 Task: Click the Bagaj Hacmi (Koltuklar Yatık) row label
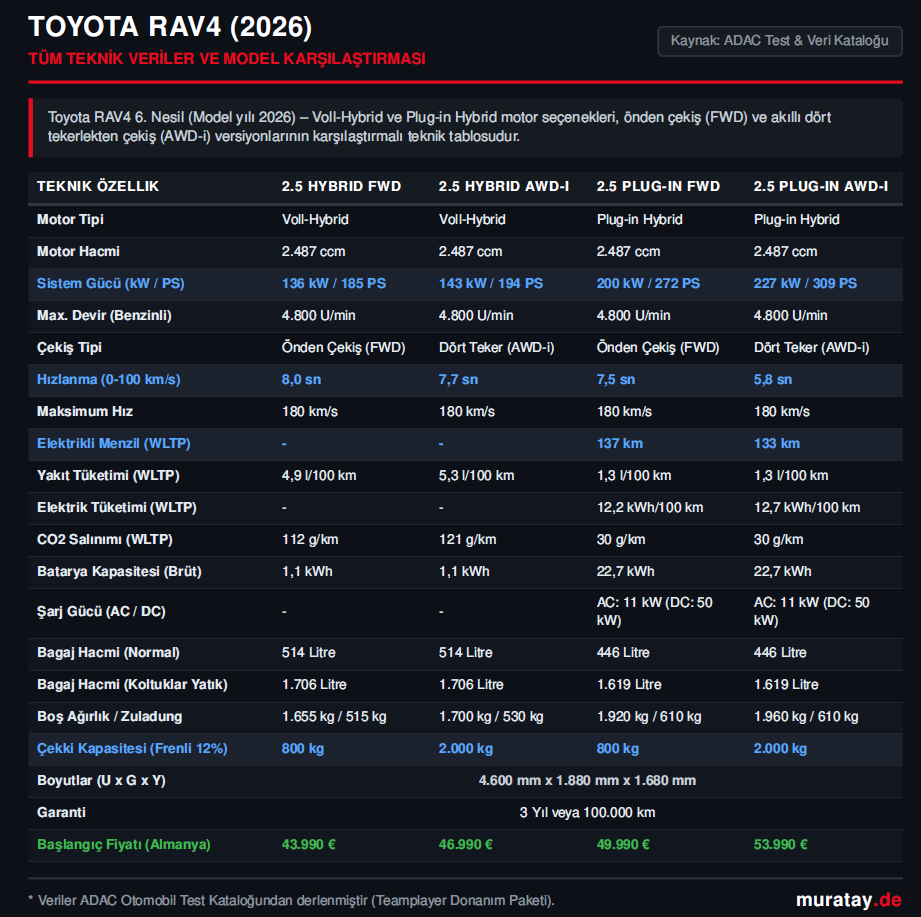132,684
